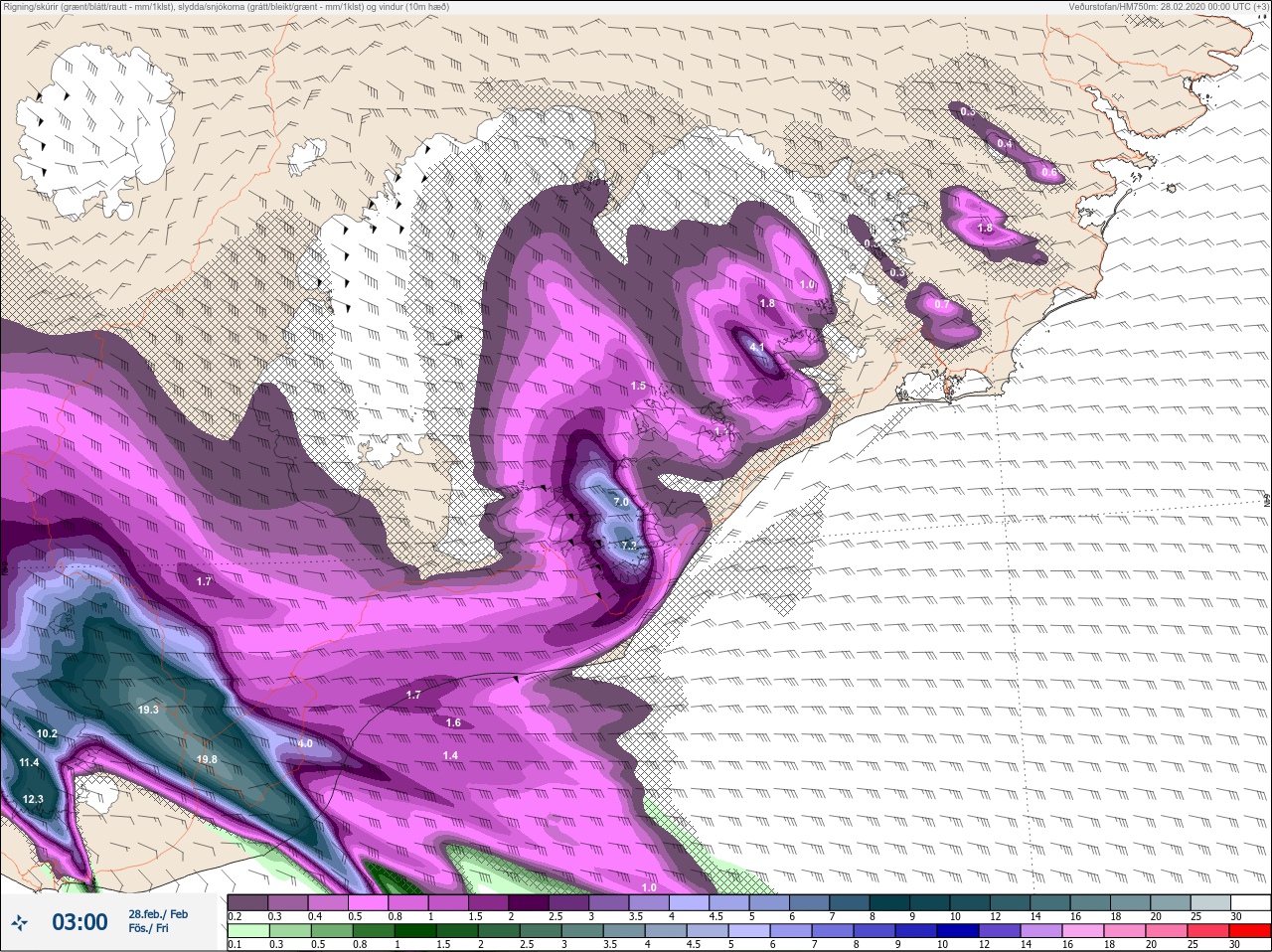Pick upper legend white swatch after 30

coord(1250,902)
